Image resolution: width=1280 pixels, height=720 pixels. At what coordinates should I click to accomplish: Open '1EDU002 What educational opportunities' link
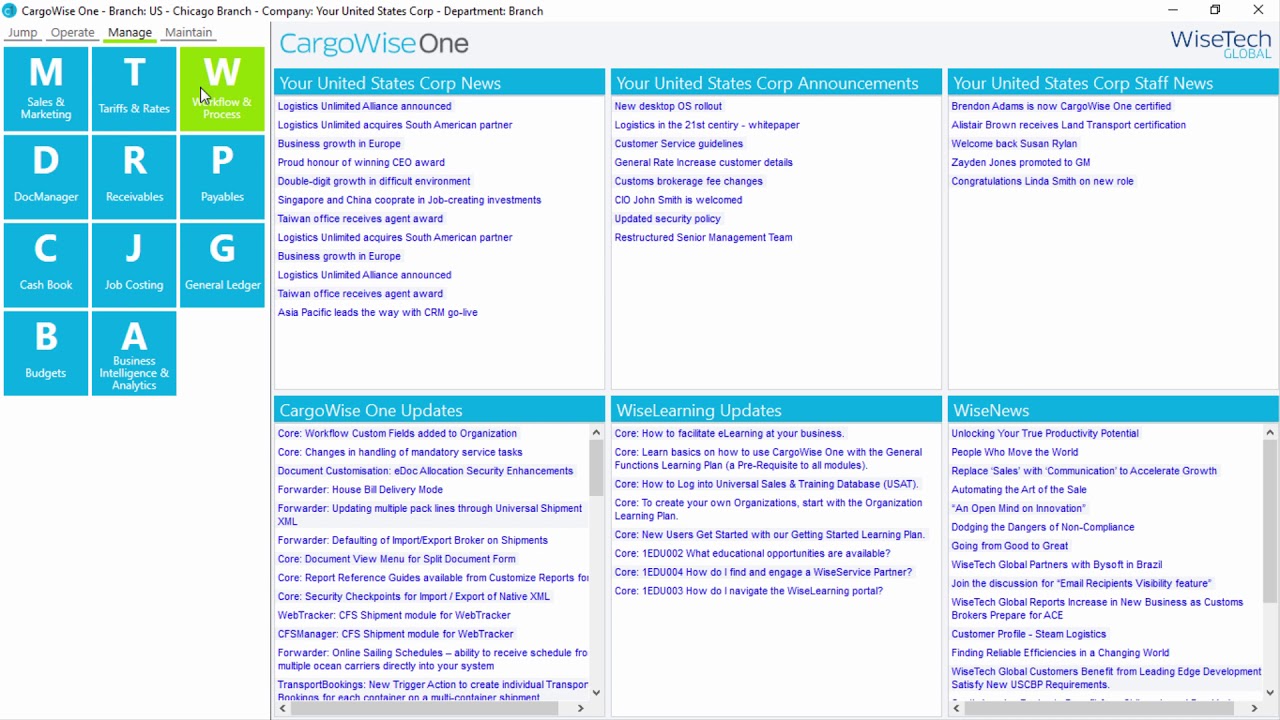pos(752,553)
